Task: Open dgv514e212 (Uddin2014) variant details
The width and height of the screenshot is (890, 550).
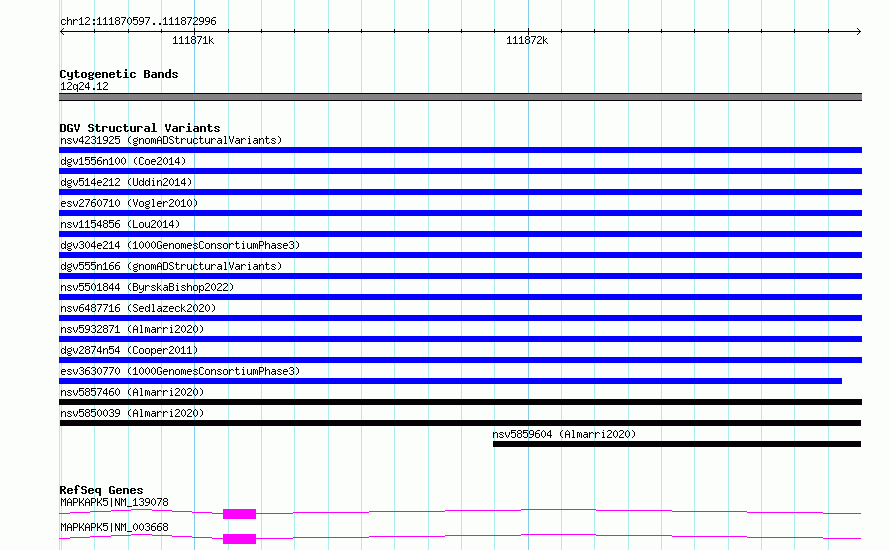Action: point(126,182)
